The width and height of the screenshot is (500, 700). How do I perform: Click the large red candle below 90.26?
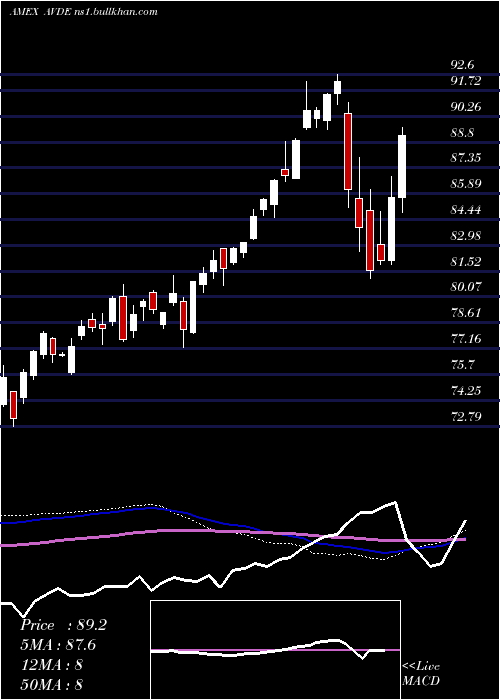coord(348,151)
